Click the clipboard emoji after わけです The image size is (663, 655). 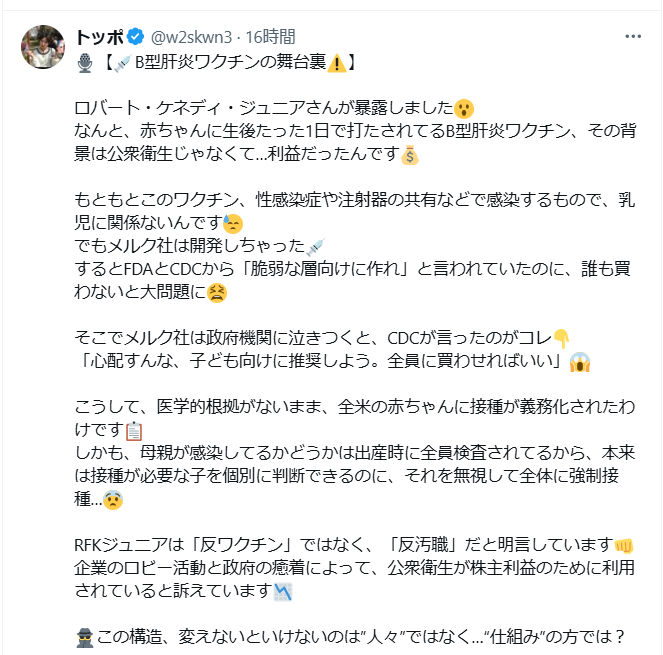click(x=134, y=431)
